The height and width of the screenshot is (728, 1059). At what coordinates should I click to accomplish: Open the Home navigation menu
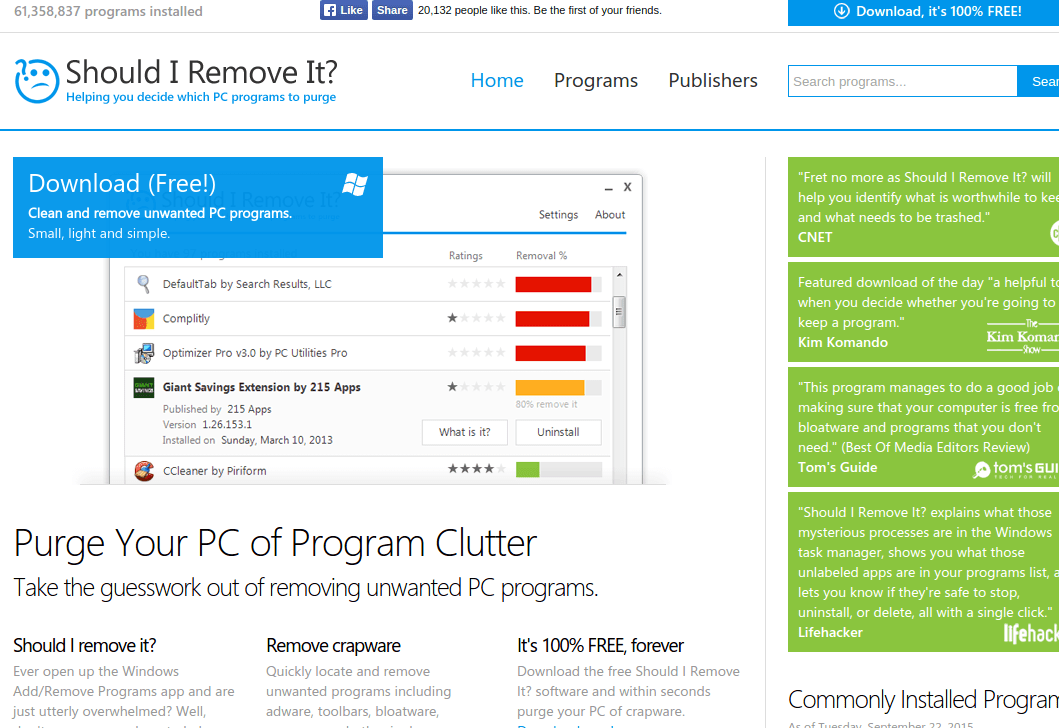497,80
